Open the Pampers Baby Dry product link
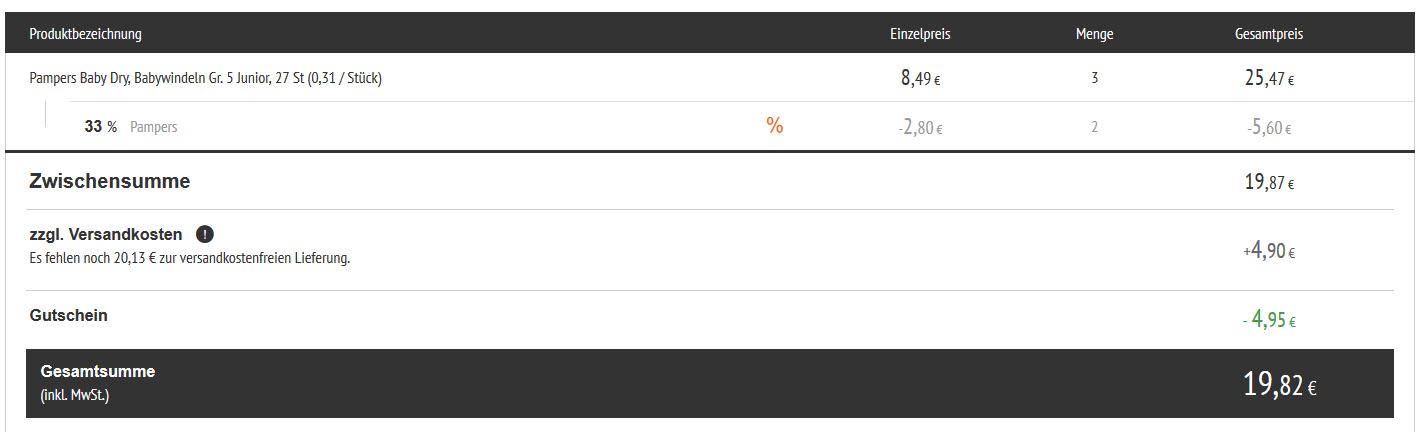Screen dimensions: 1428x432 click(x=206, y=79)
